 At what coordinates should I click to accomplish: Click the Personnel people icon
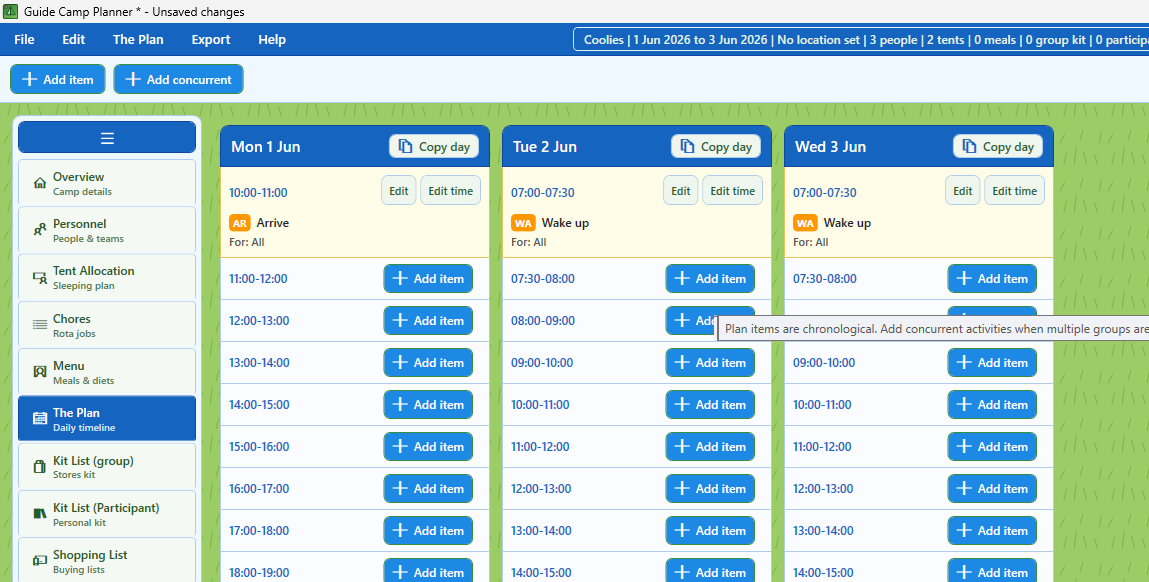(40, 229)
